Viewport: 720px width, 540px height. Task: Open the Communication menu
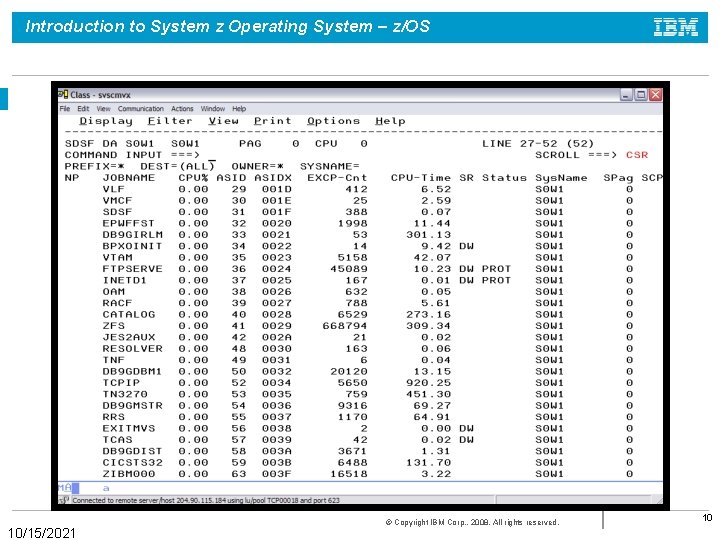(x=141, y=109)
